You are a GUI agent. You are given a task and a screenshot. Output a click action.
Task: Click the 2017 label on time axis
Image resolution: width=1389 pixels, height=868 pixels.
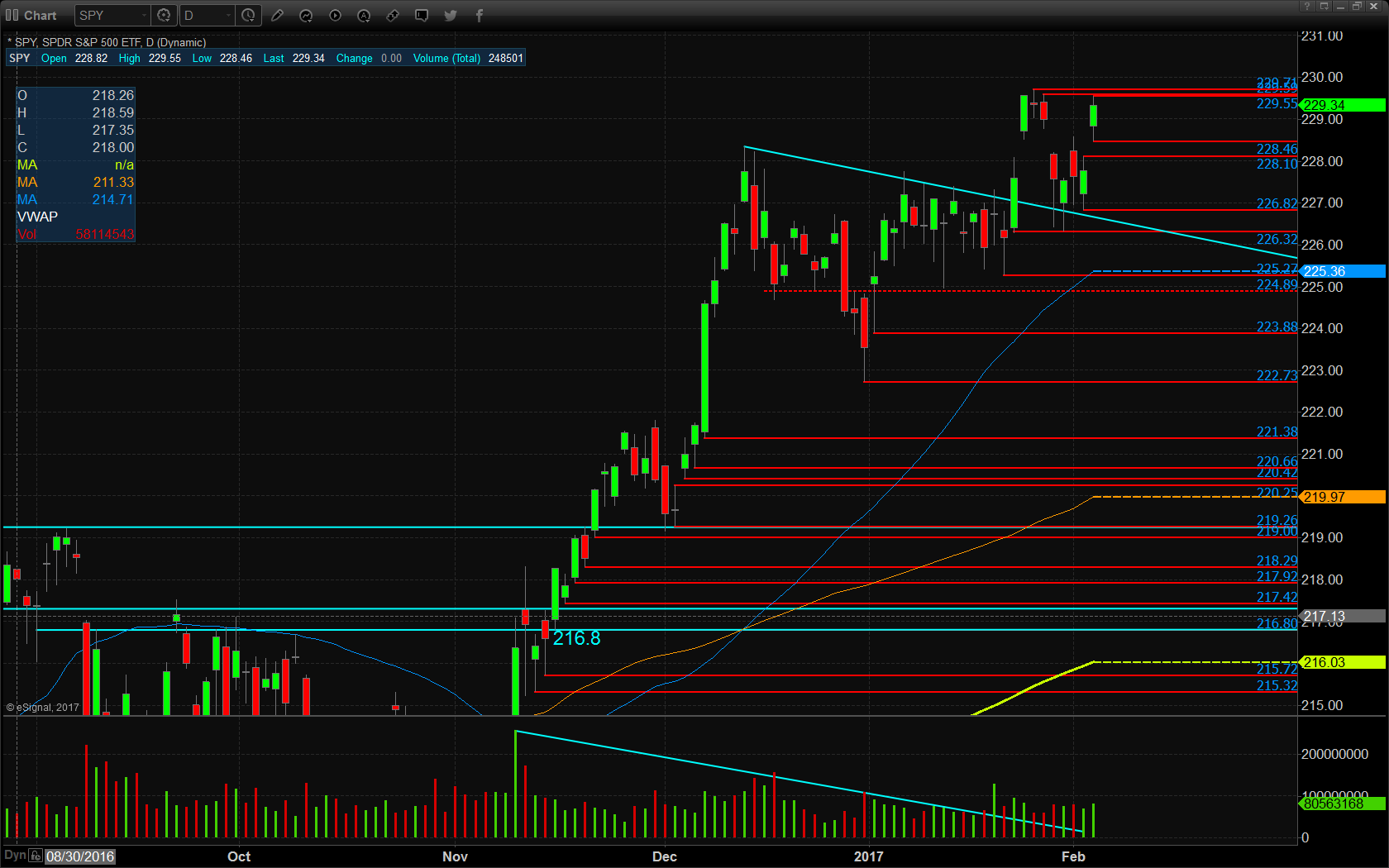coord(868,856)
